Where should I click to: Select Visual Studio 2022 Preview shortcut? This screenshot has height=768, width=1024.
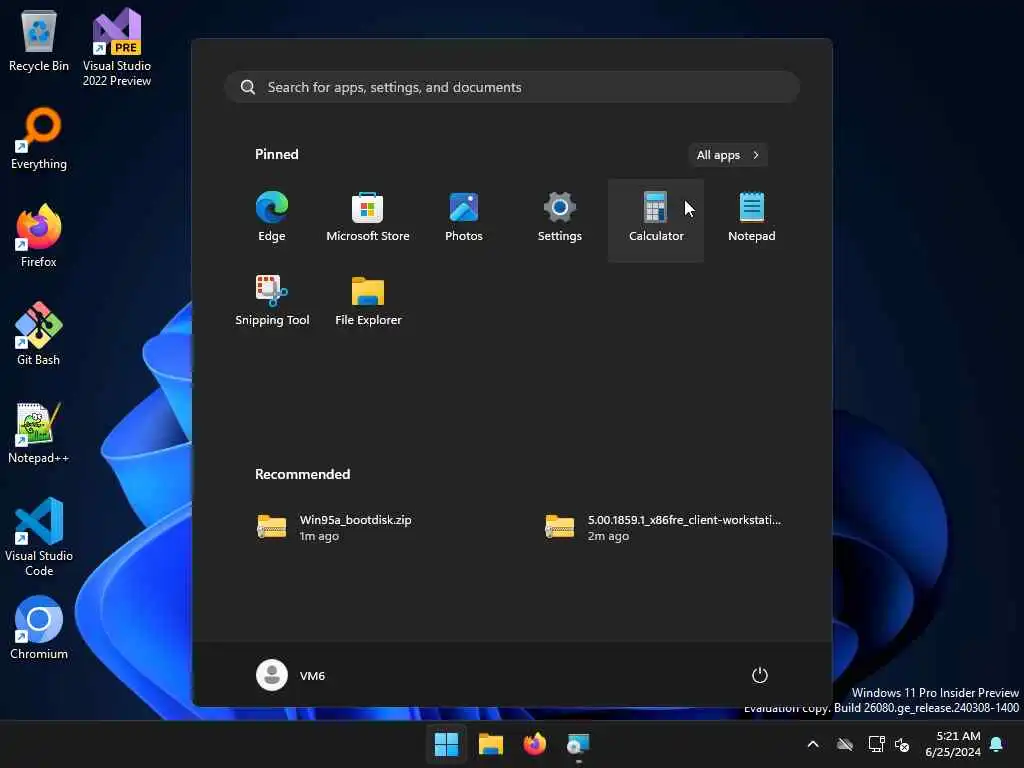pyautogui.click(x=117, y=47)
